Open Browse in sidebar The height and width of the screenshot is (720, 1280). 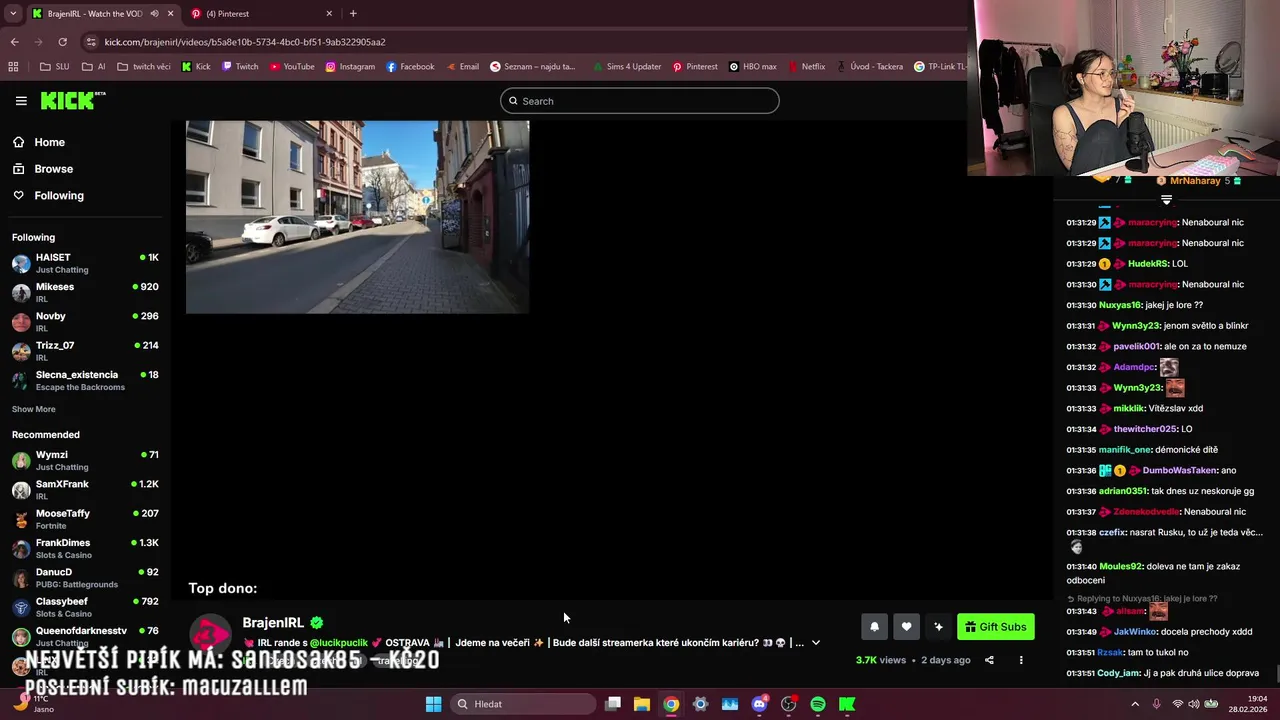pos(53,169)
